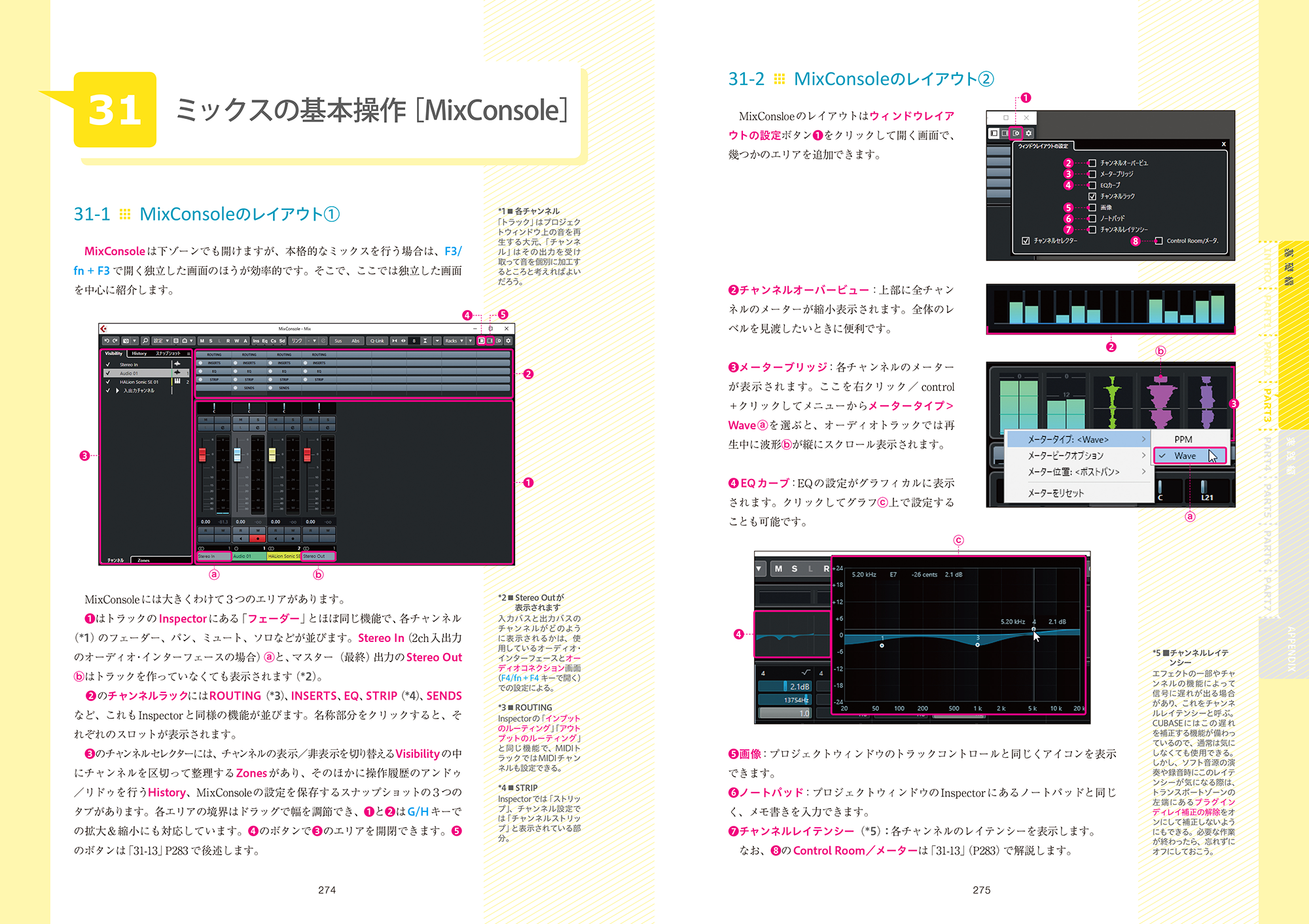Click the Sd sends bypass button

click(282, 341)
